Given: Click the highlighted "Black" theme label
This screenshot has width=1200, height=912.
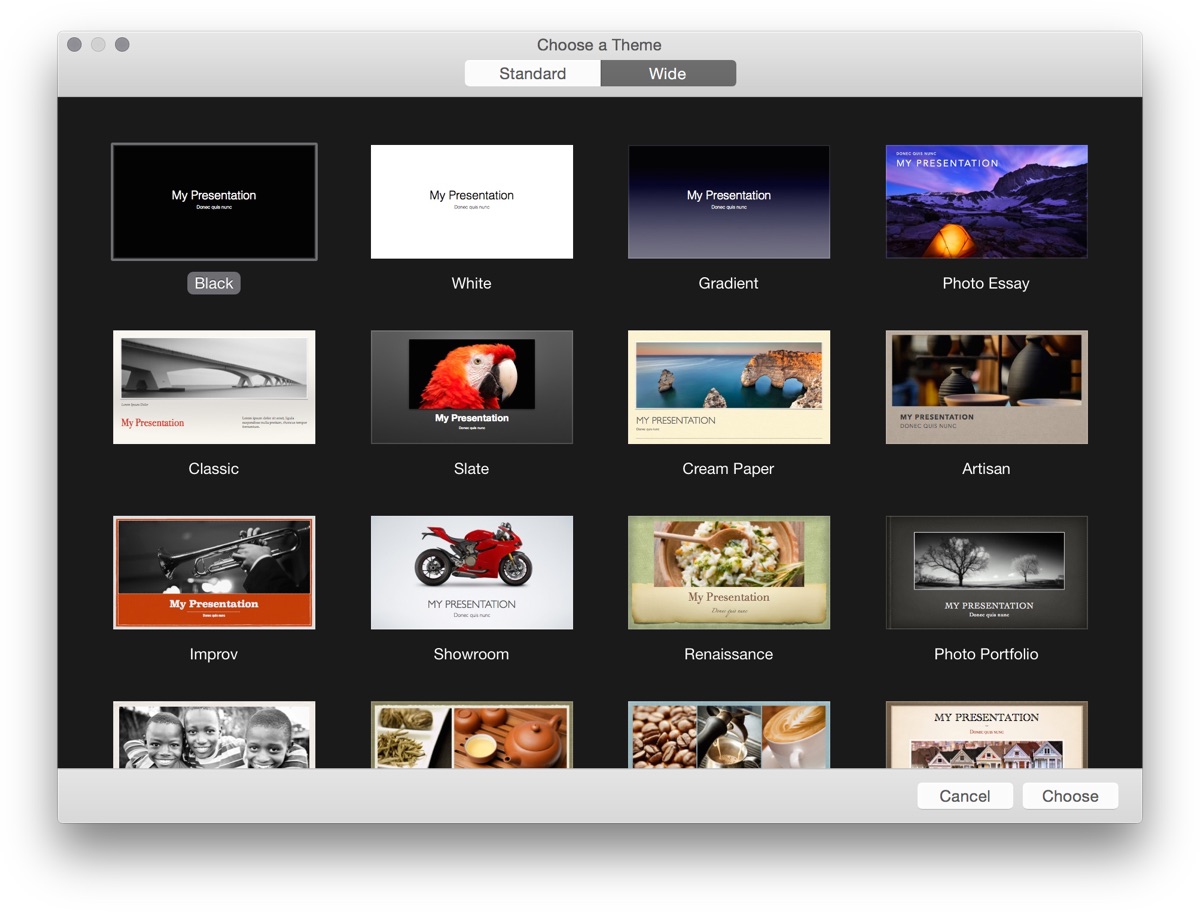Looking at the screenshot, I should coord(214,283).
